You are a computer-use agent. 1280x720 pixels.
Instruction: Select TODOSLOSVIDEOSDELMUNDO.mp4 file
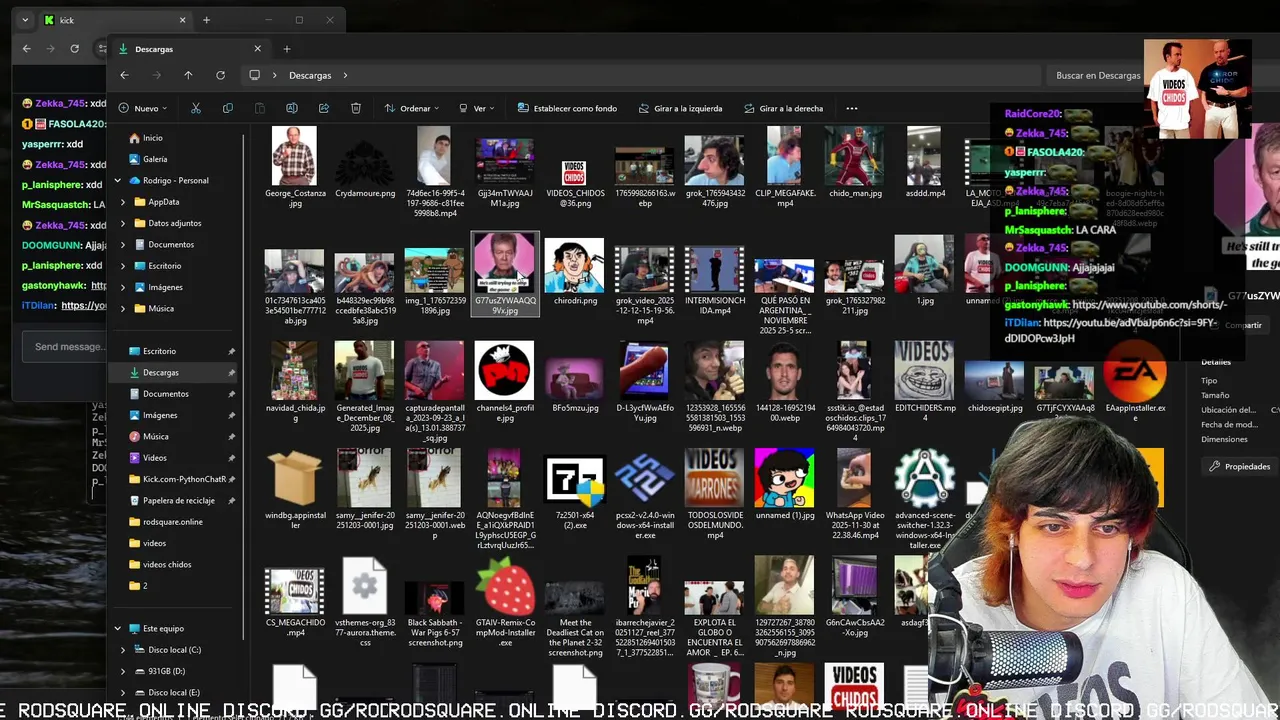click(x=714, y=494)
